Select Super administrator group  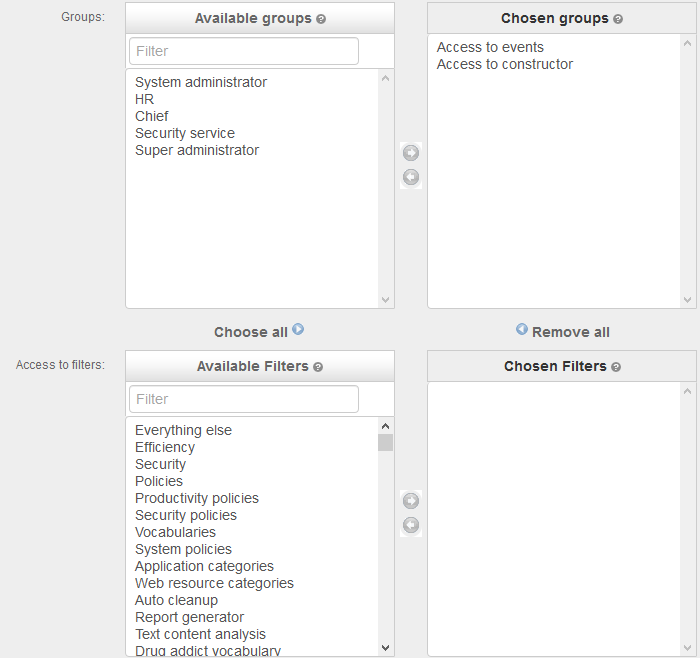click(x=197, y=150)
